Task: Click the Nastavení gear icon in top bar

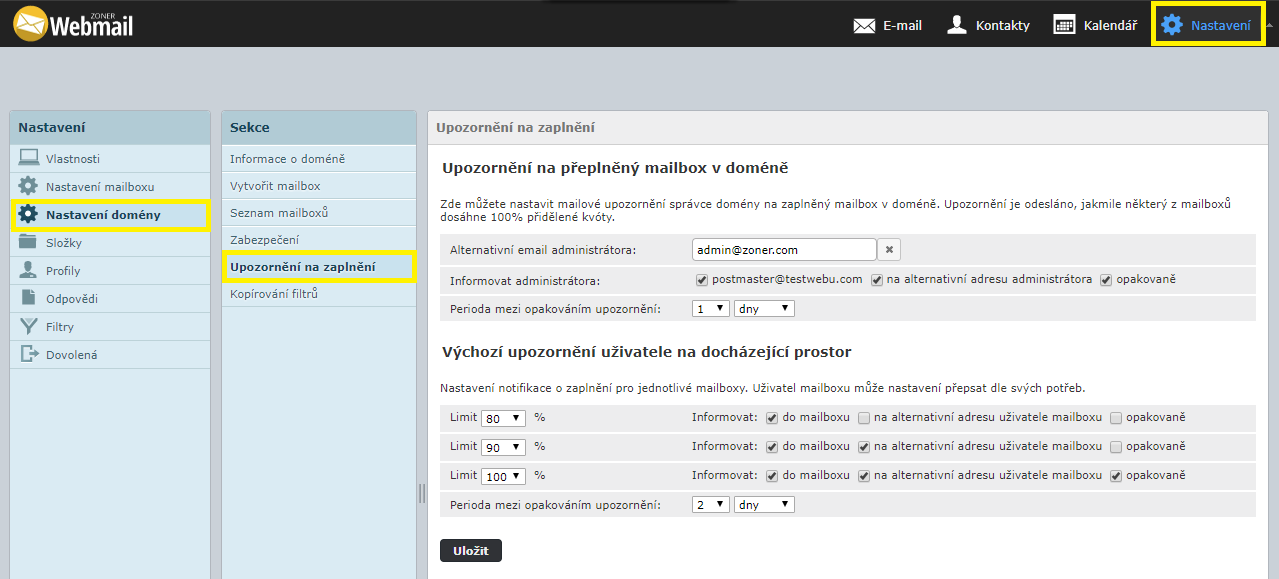Action: coord(1171,25)
